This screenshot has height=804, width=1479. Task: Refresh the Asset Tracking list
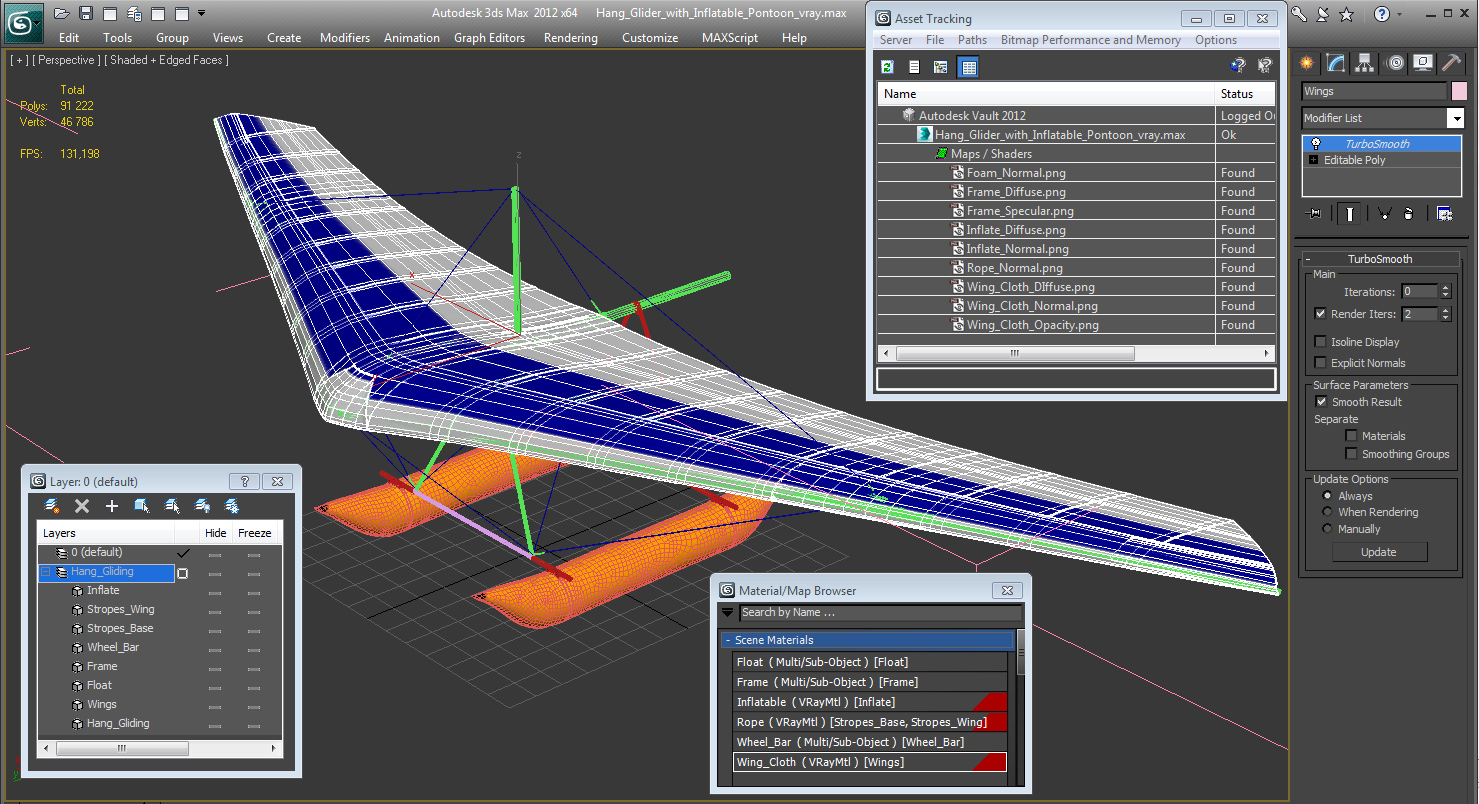(x=887, y=67)
